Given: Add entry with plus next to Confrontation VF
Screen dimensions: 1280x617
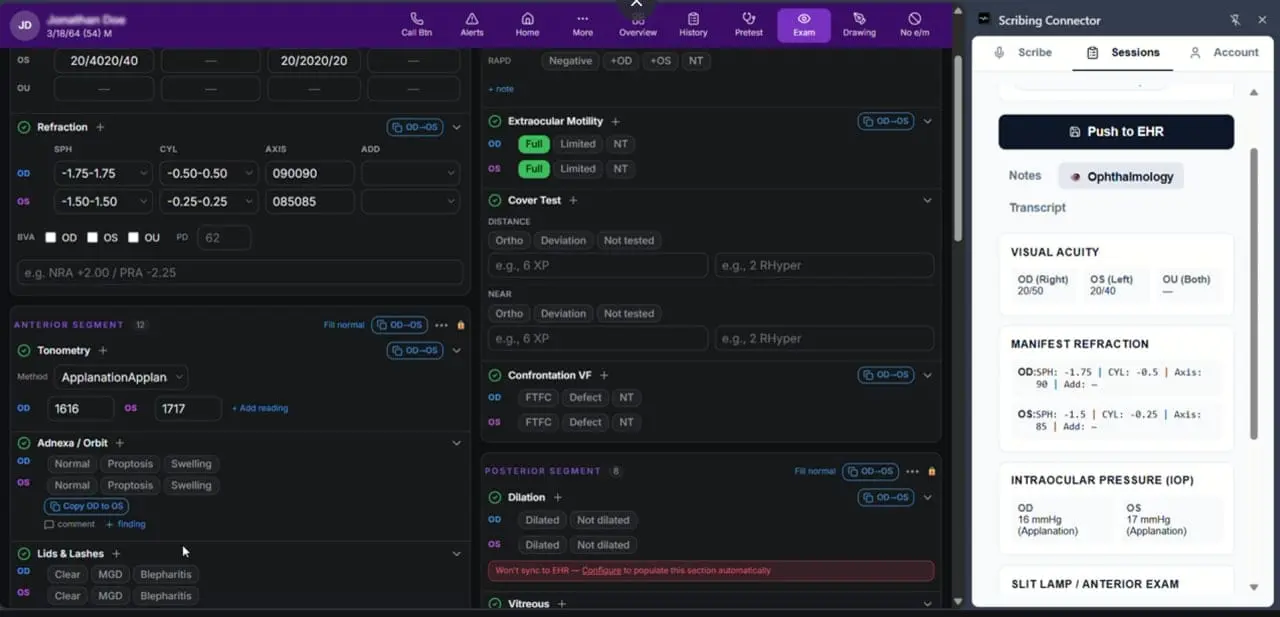Looking at the screenshot, I should (x=603, y=375).
